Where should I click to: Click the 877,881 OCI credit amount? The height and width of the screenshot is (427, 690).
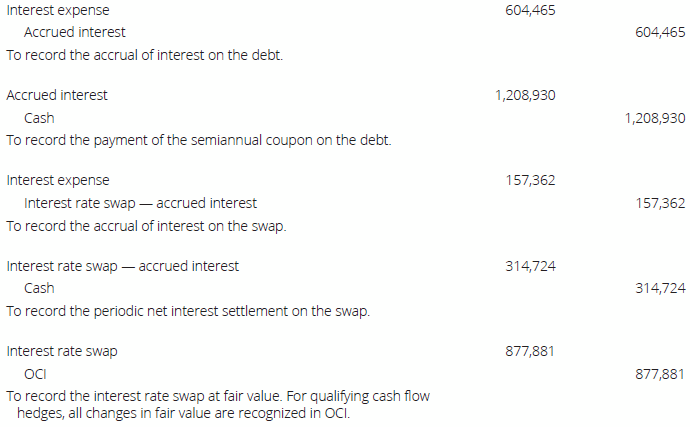pos(660,374)
